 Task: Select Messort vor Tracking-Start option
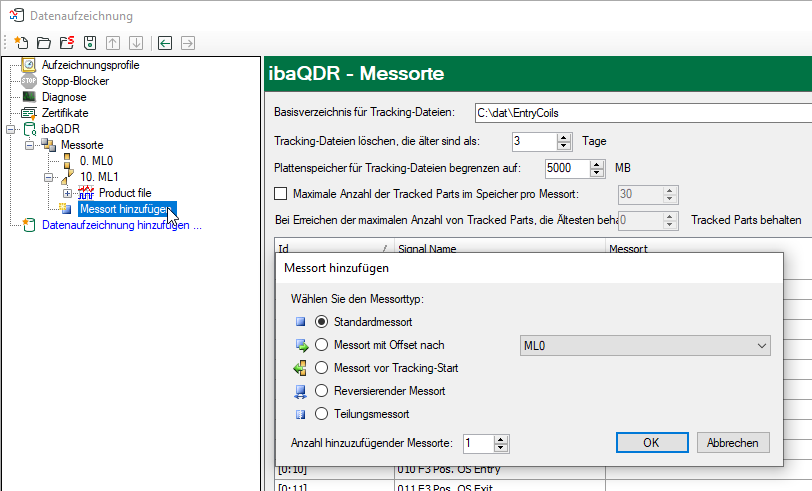tap(322, 368)
